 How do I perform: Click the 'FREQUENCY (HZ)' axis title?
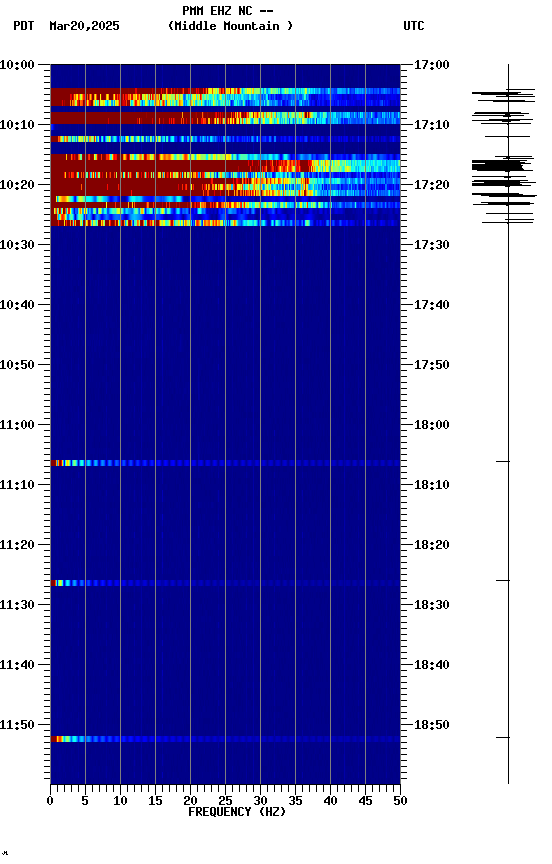237,812
